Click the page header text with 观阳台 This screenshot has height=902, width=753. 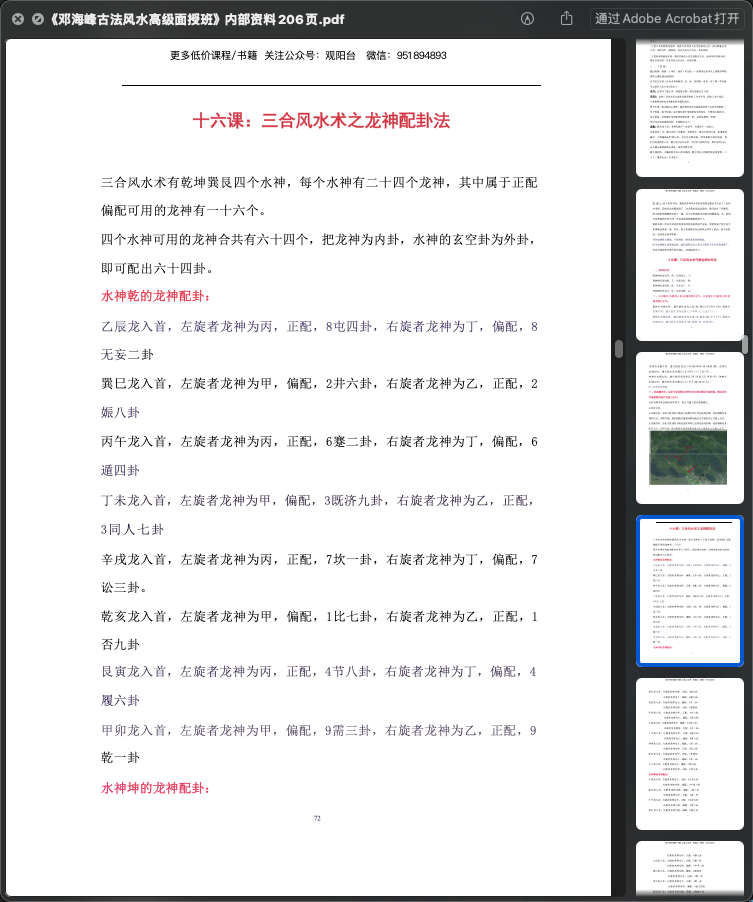(309, 56)
